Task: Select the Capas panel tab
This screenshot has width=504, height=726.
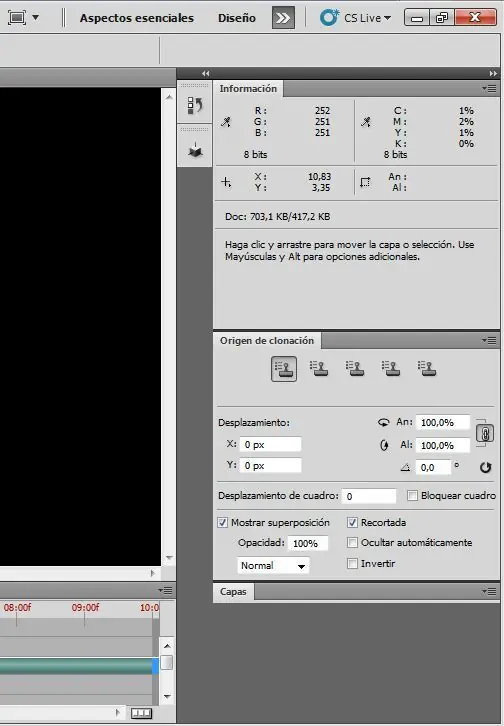Action: coord(233,591)
